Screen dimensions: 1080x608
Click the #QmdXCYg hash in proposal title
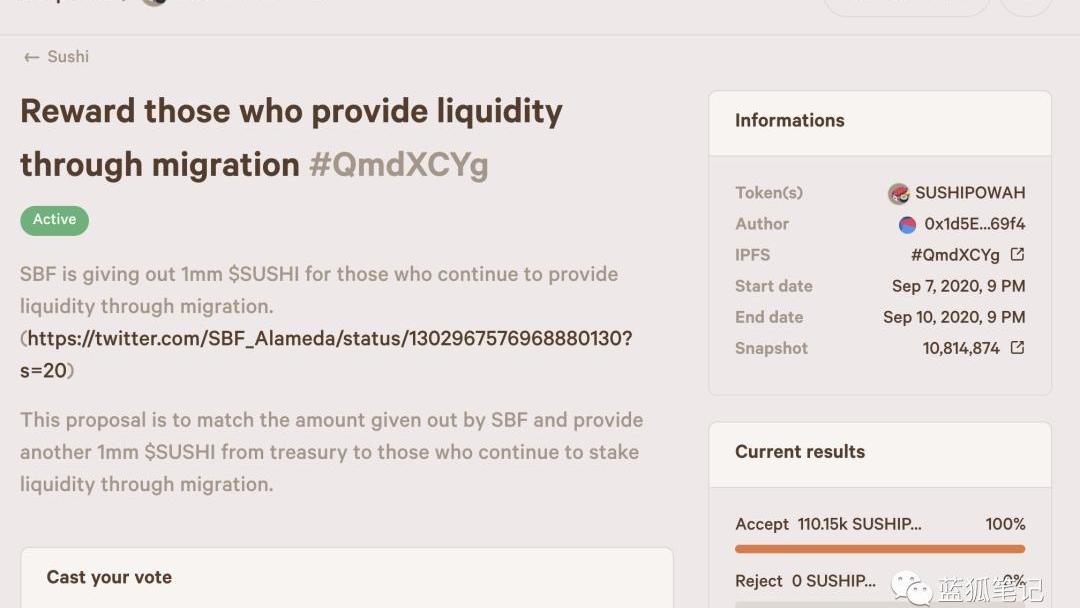point(398,164)
